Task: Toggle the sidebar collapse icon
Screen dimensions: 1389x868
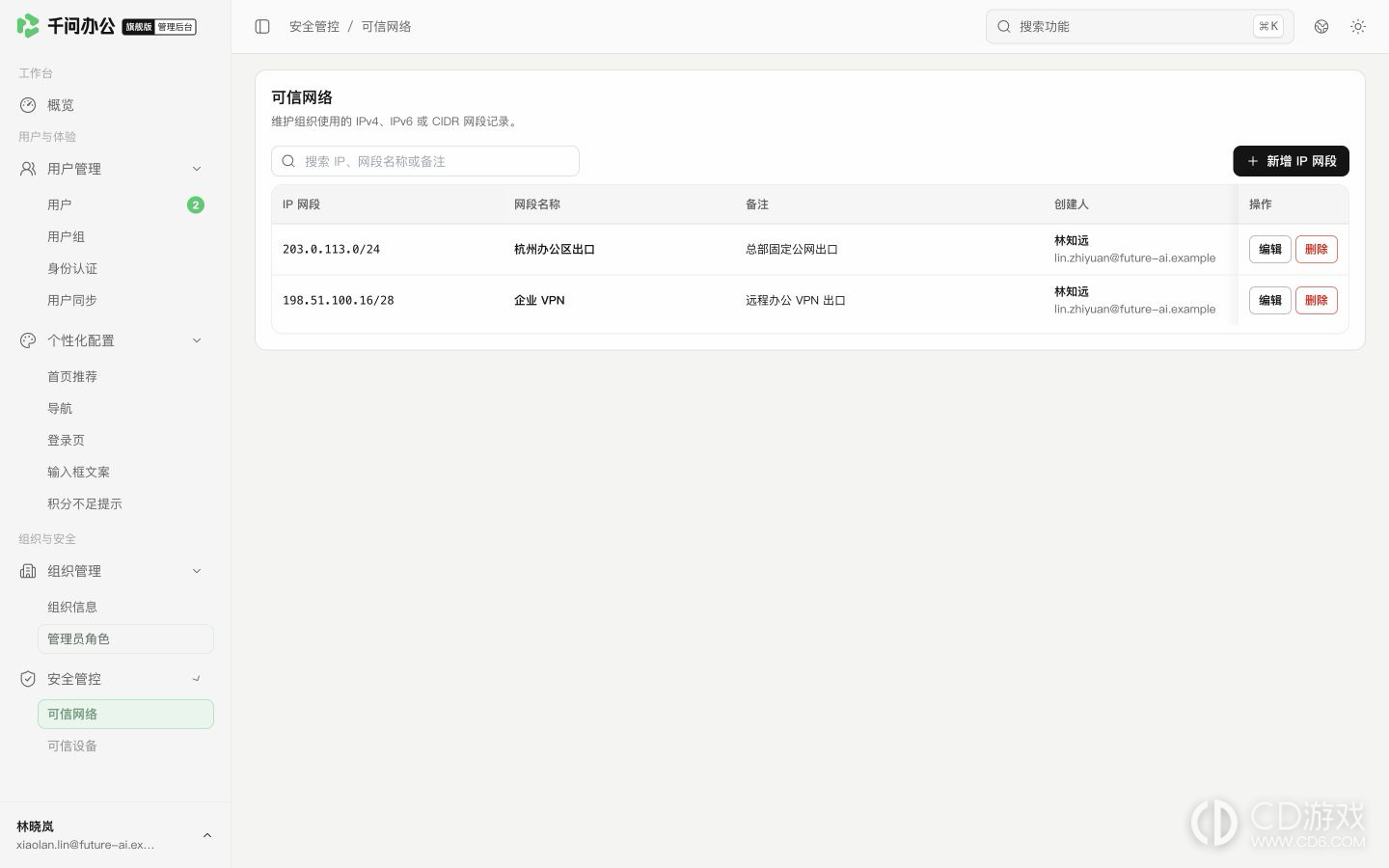Action: point(262,26)
